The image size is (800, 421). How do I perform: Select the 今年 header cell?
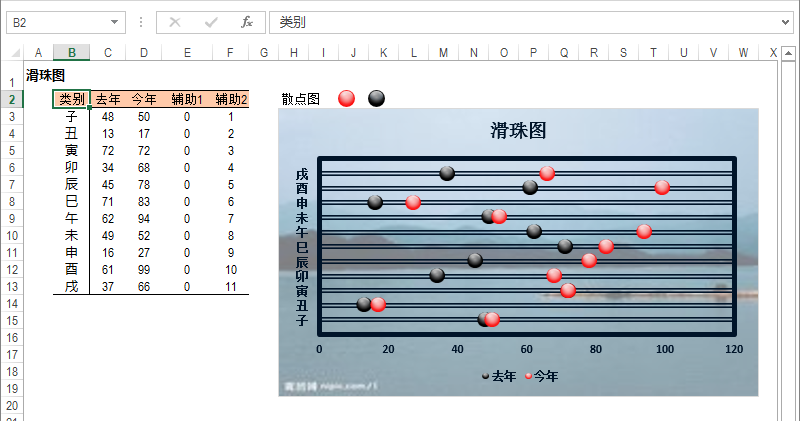[x=144, y=99]
